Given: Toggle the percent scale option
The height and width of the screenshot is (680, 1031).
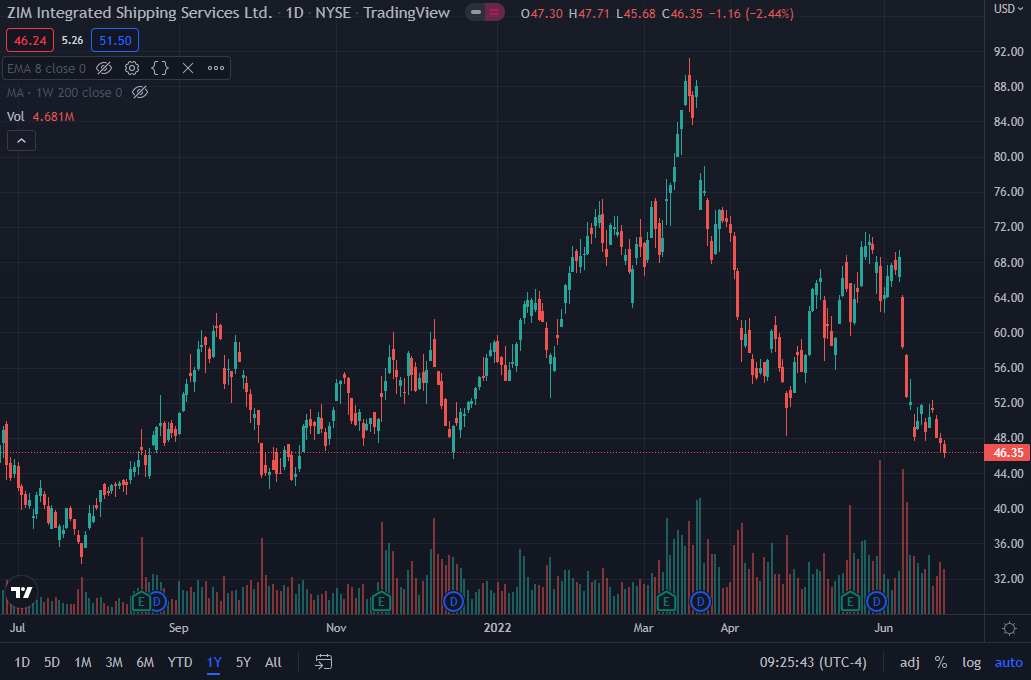Looking at the screenshot, I should click(x=941, y=662).
